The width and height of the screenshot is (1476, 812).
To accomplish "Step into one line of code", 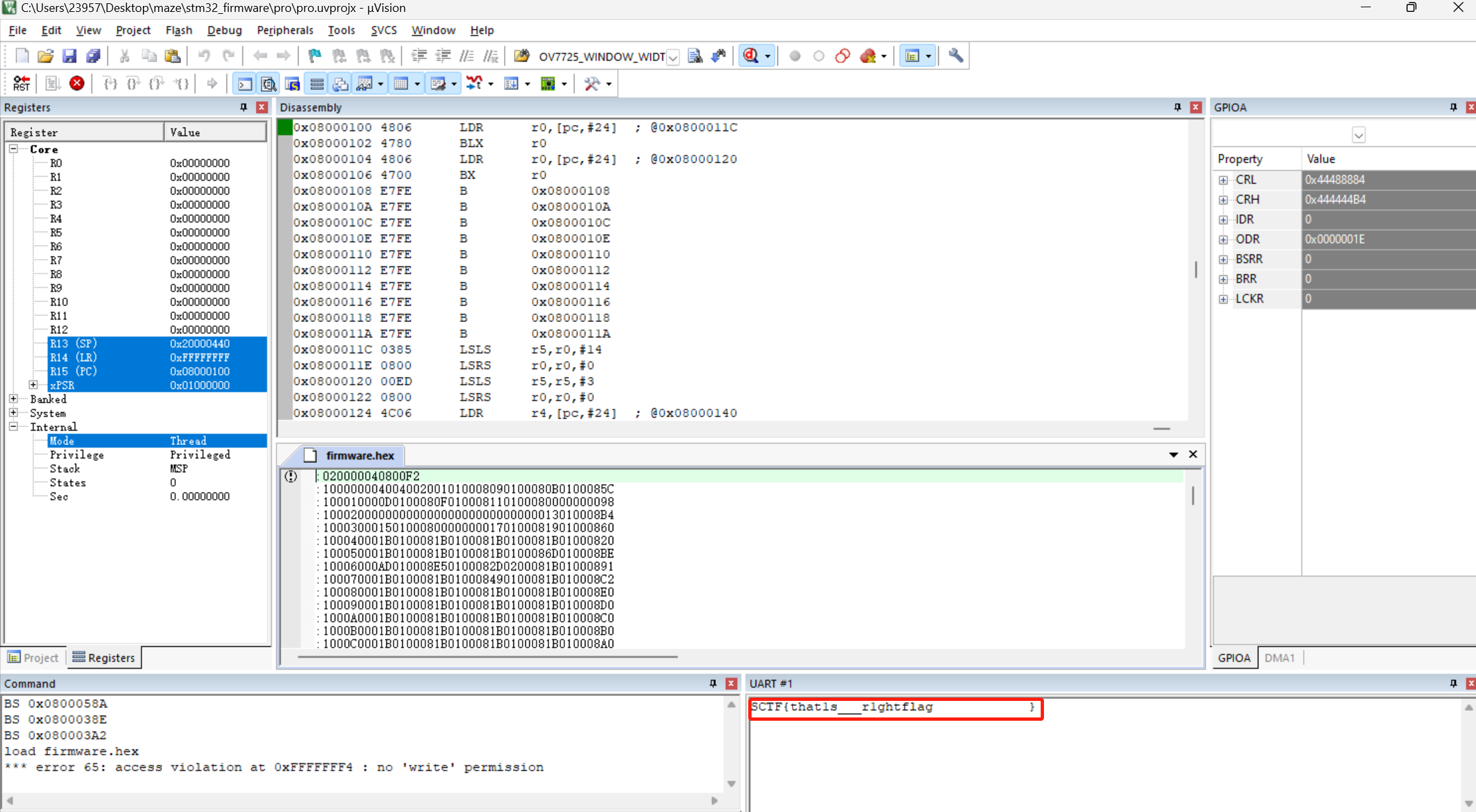I will (110, 84).
